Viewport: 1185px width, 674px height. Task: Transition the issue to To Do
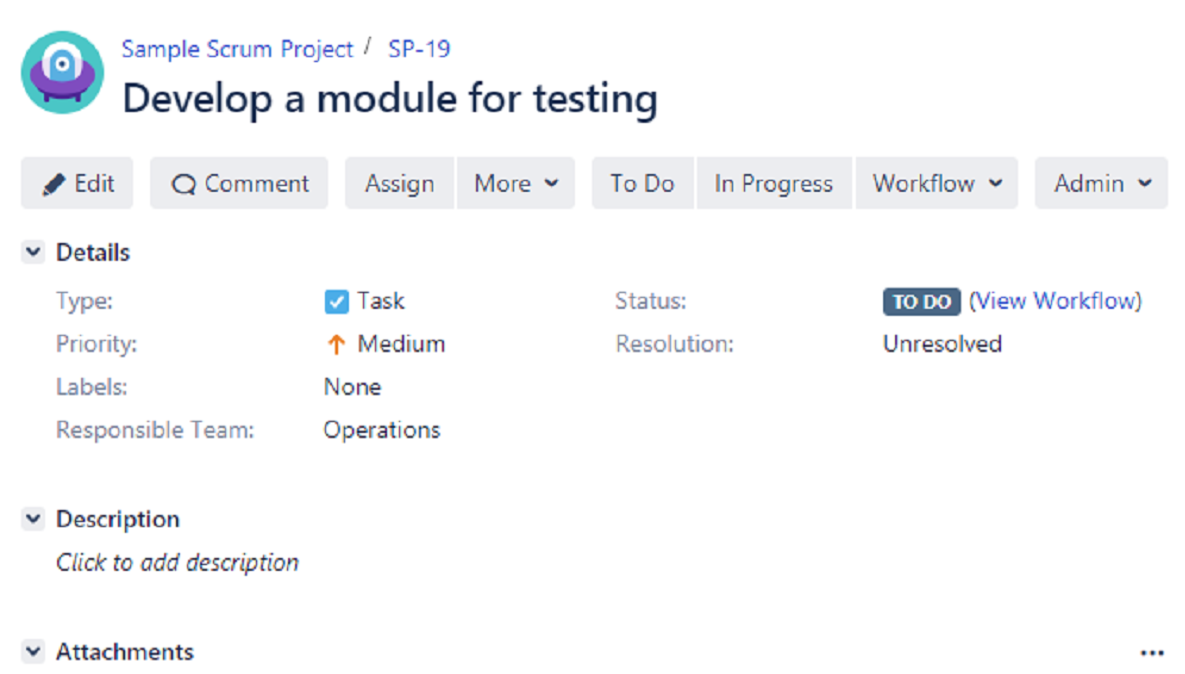[x=642, y=184]
